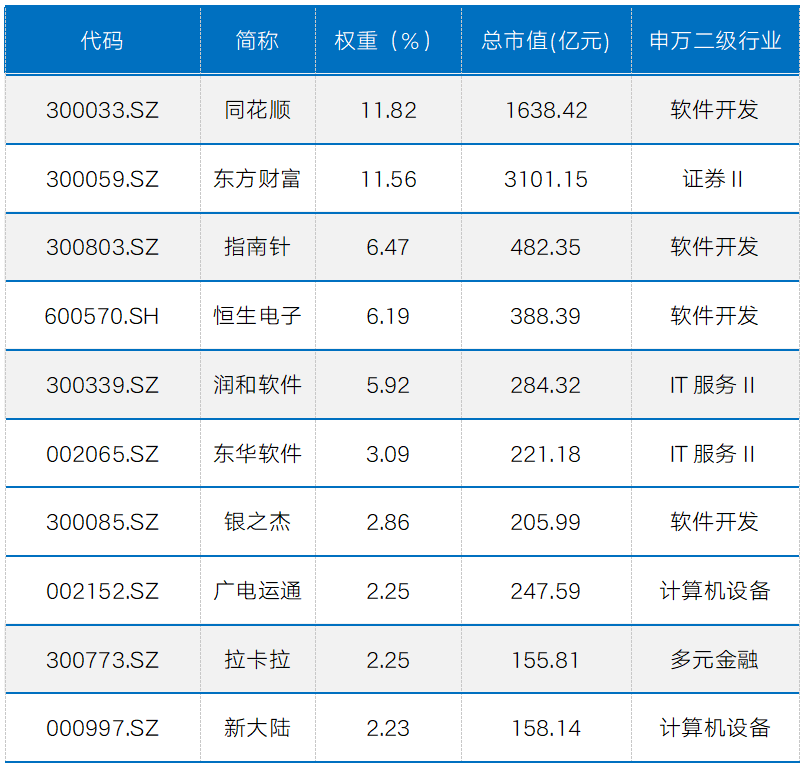The image size is (808, 765).
Task: Click weight value 3.09
Action: point(388,454)
